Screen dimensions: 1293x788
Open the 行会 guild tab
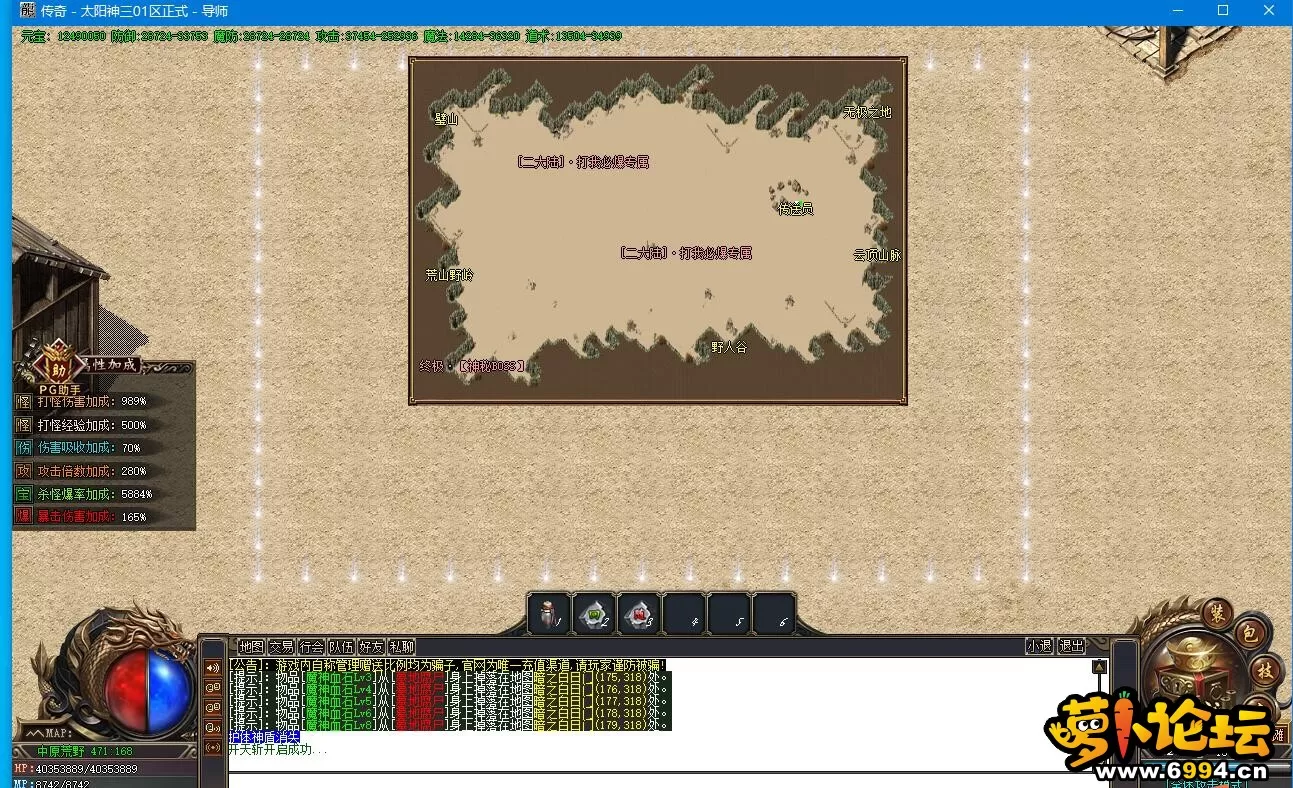[x=311, y=647]
